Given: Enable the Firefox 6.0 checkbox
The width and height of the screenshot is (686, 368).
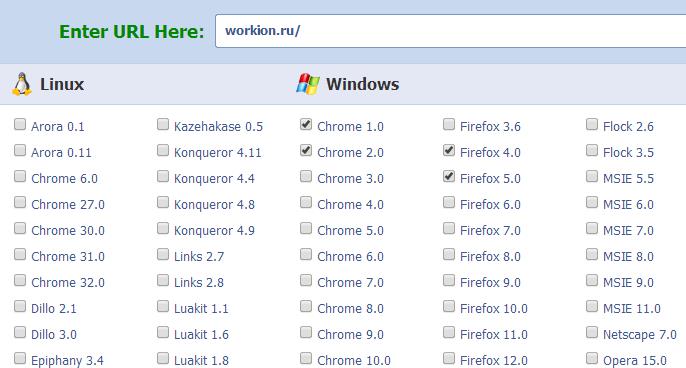Looking at the screenshot, I should pos(449,202).
